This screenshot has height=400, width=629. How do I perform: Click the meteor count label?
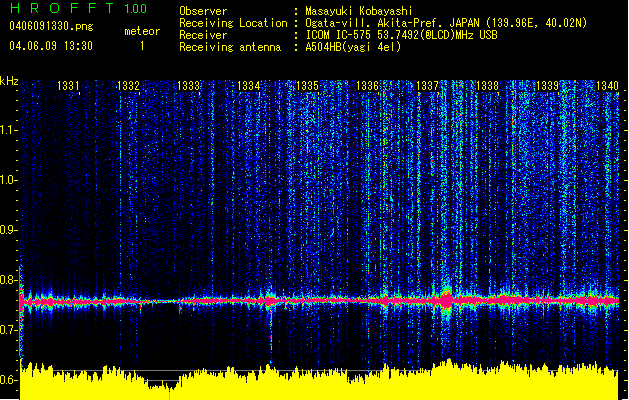click(142, 31)
